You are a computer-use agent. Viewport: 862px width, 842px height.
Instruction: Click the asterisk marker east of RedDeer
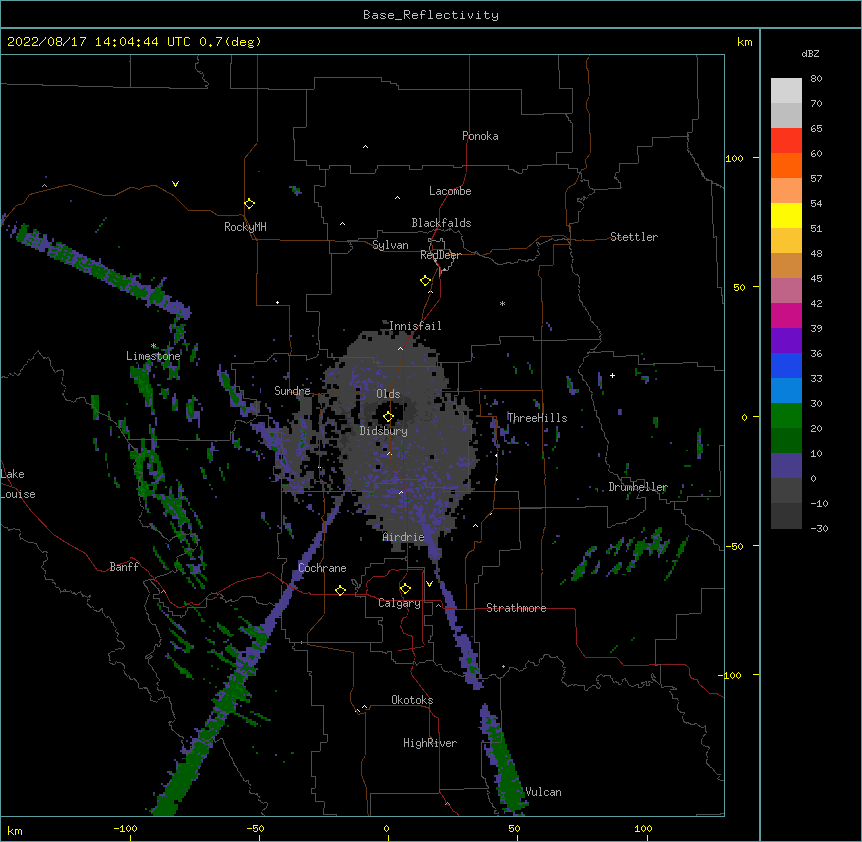[502, 303]
